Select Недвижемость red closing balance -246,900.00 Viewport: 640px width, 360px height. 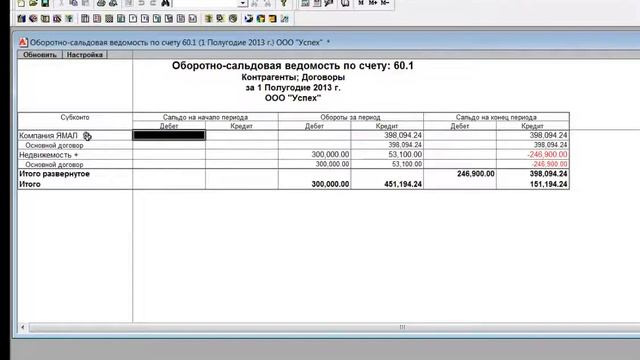click(x=547, y=155)
